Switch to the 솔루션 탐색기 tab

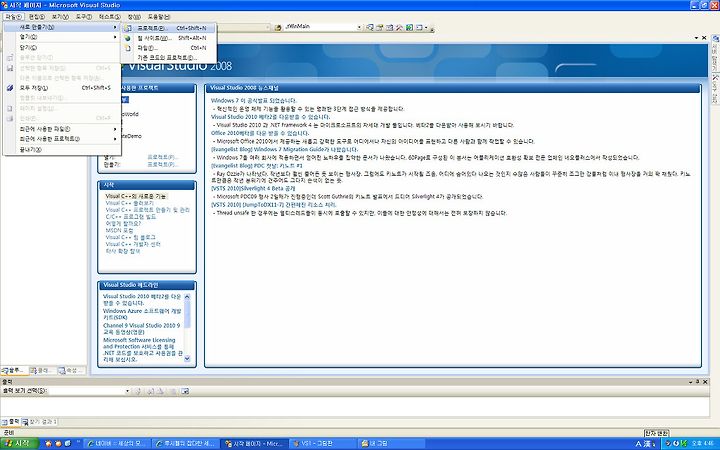[x=15, y=370]
